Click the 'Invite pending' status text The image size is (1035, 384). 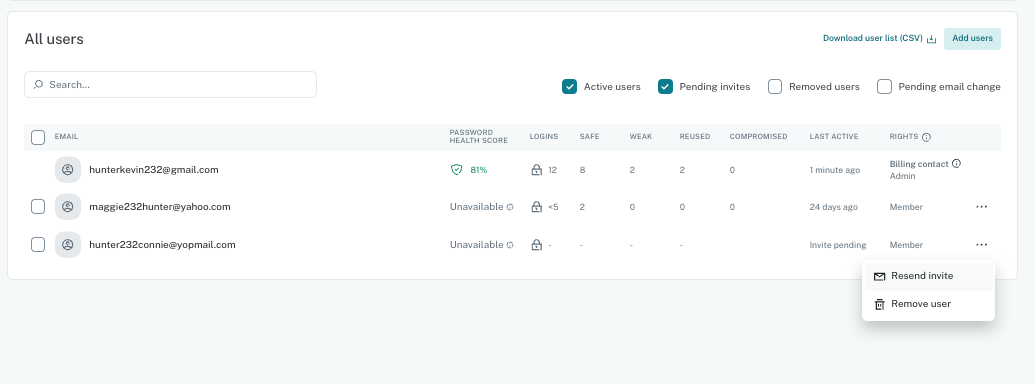click(x=838, y=245)
